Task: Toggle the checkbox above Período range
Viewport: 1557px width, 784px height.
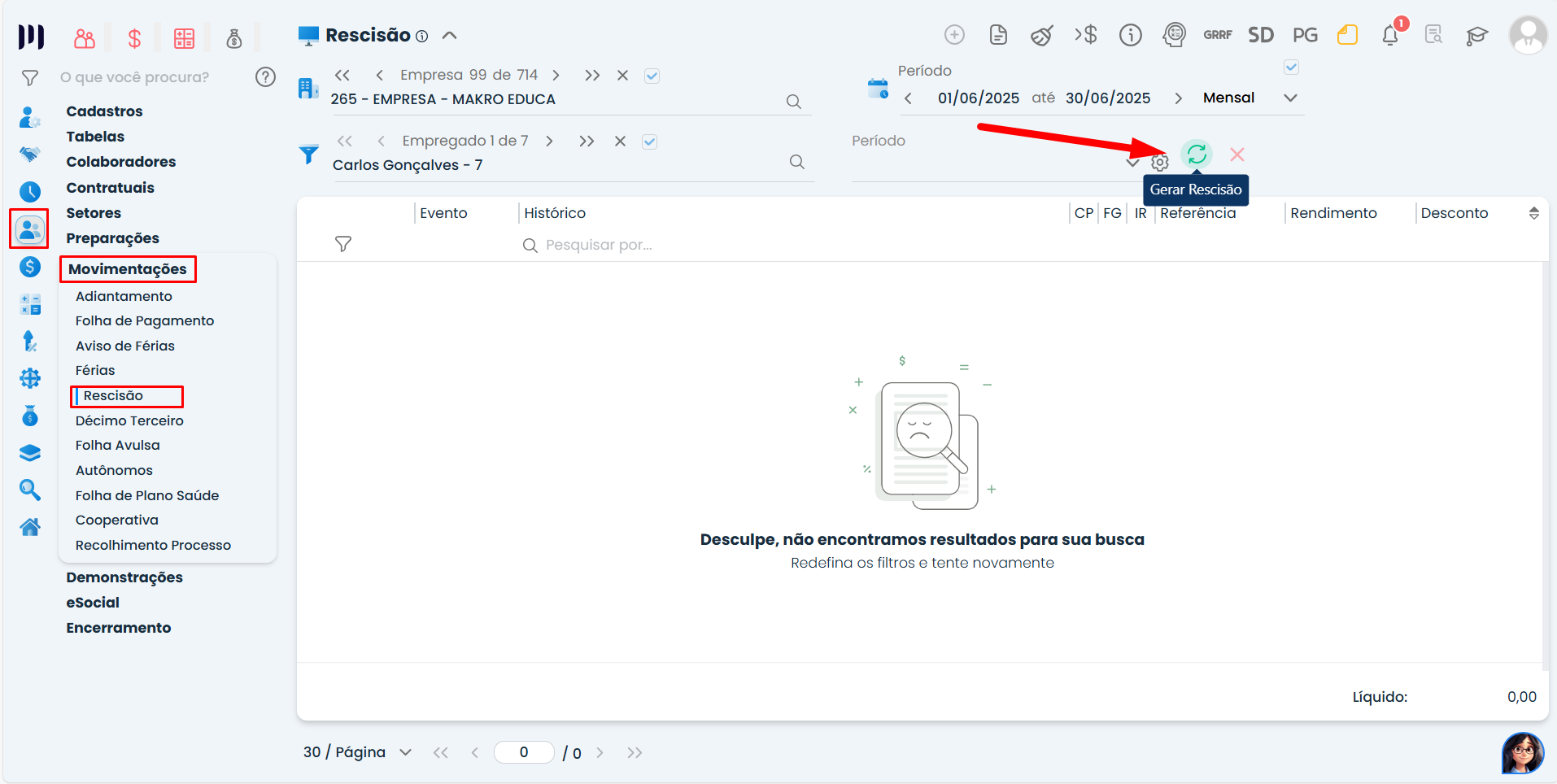Action: (1291, 68)
